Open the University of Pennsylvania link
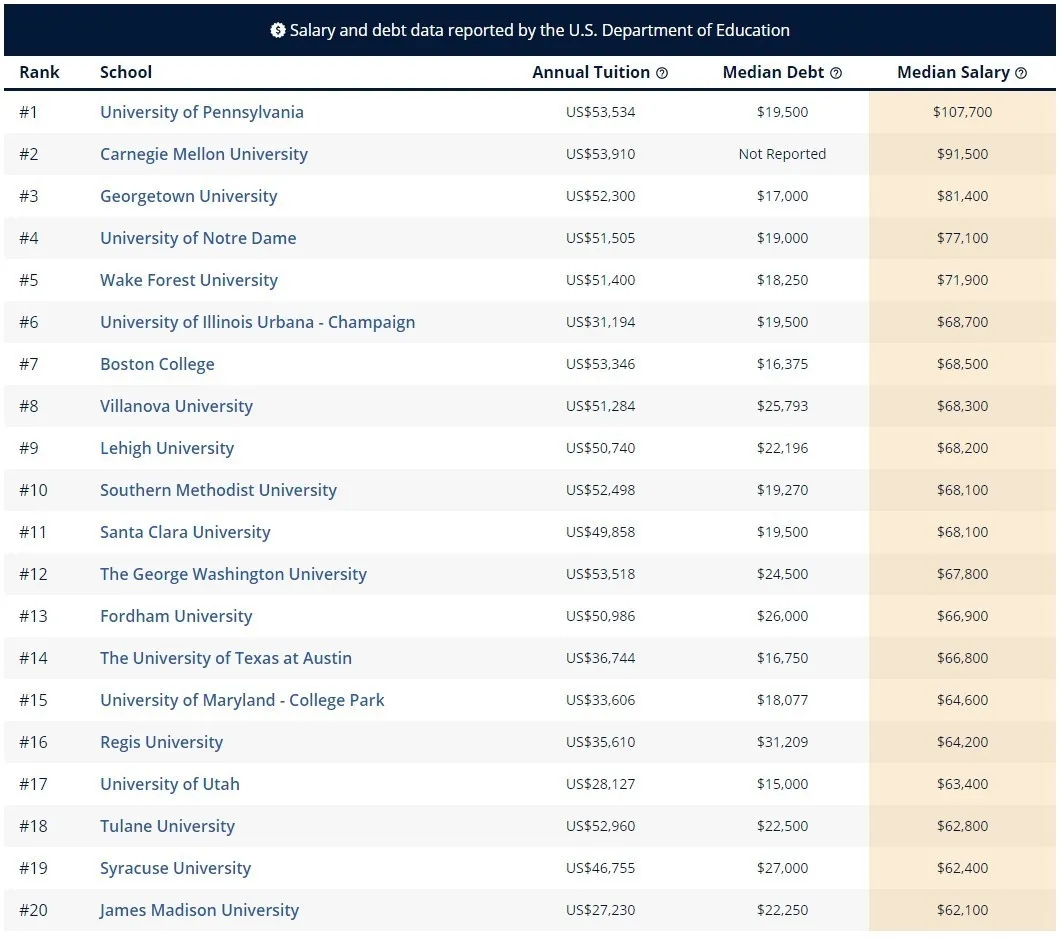This screenshot has width=1061, height=938. pos(201,112)
